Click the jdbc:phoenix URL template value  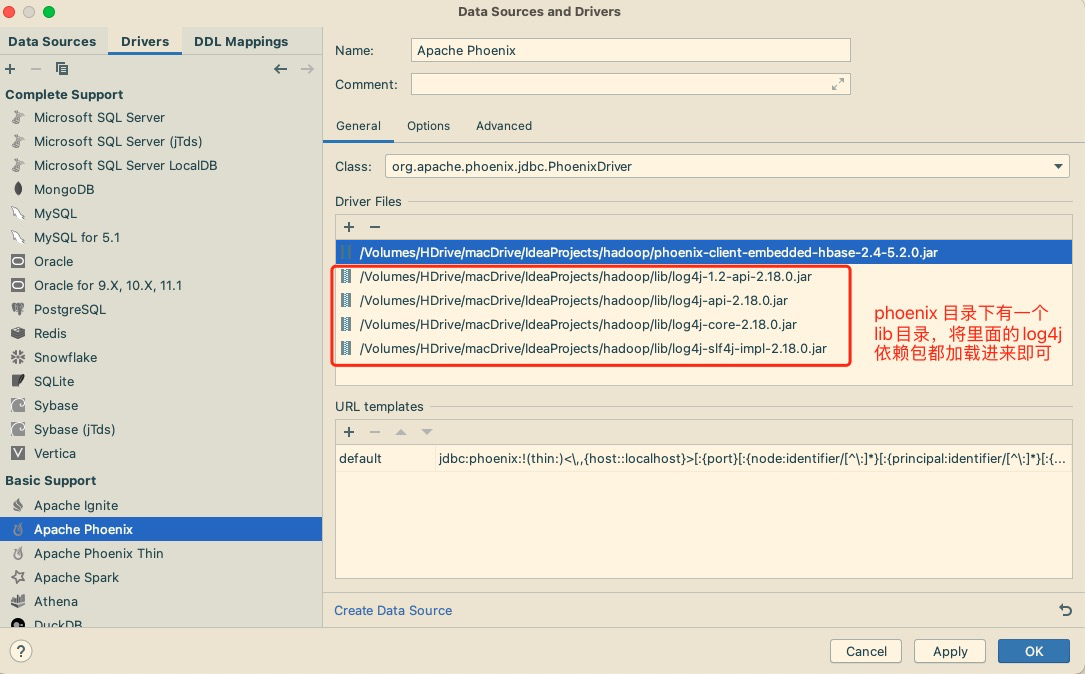coord(752,459)
